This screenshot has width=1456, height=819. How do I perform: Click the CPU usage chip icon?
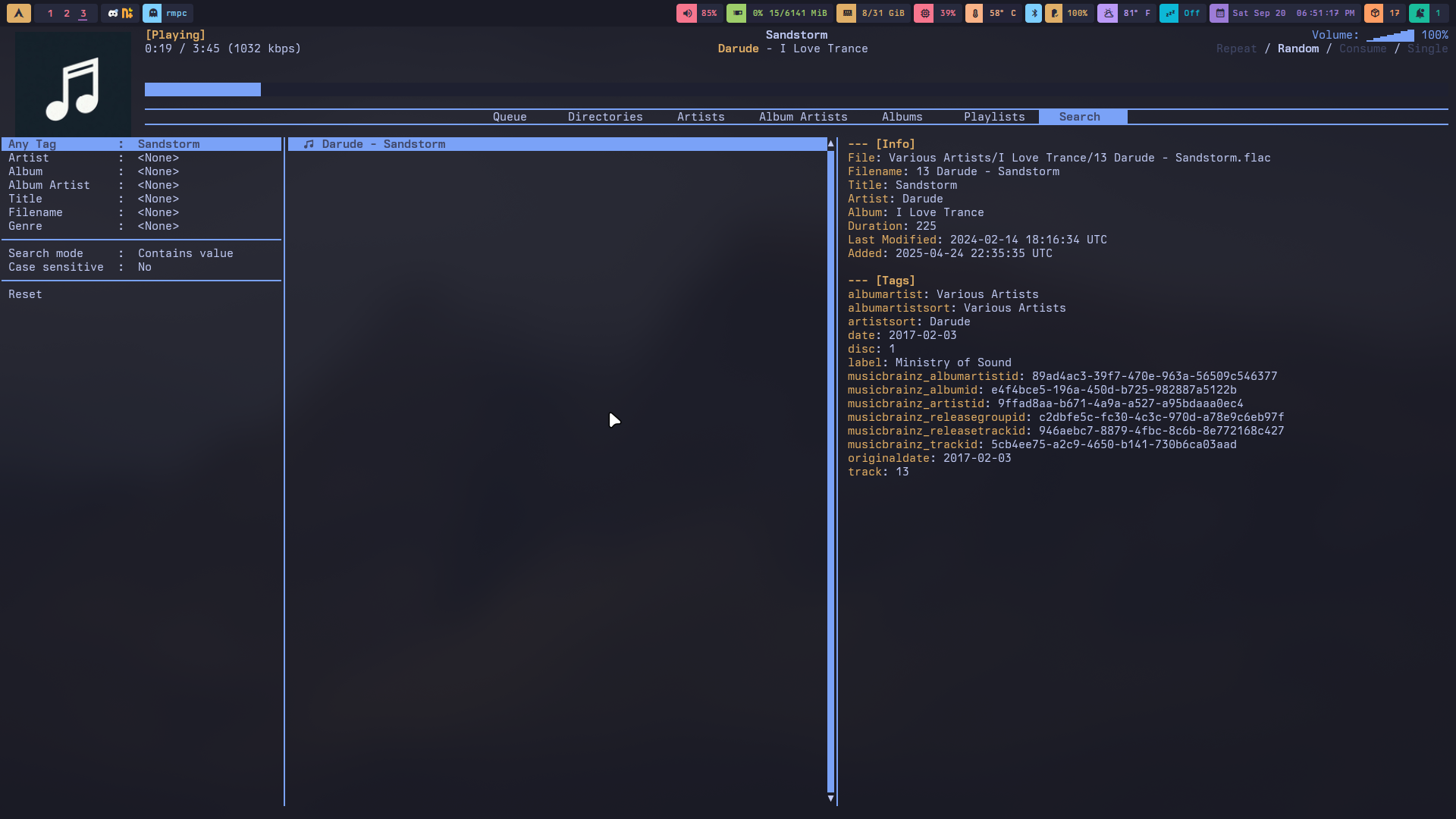(924, 13)
